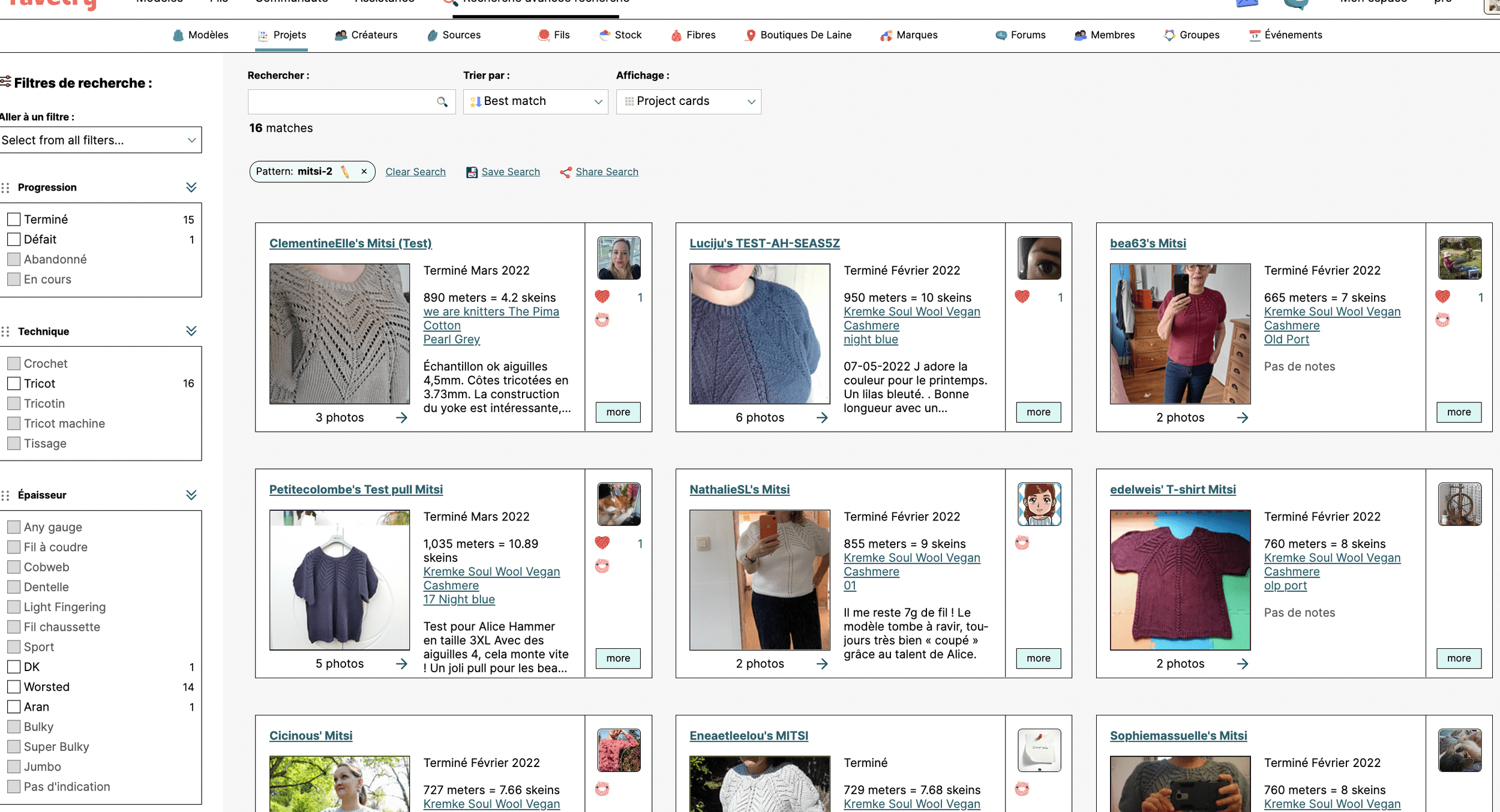The height and width of the screenshot is (812, 1500).
Task: Open the Best match sort dropdown
Action: 535,102
